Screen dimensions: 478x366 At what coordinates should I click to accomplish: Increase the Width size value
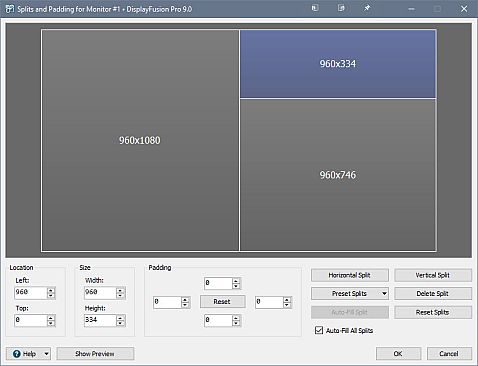click(x=120, y=290)
